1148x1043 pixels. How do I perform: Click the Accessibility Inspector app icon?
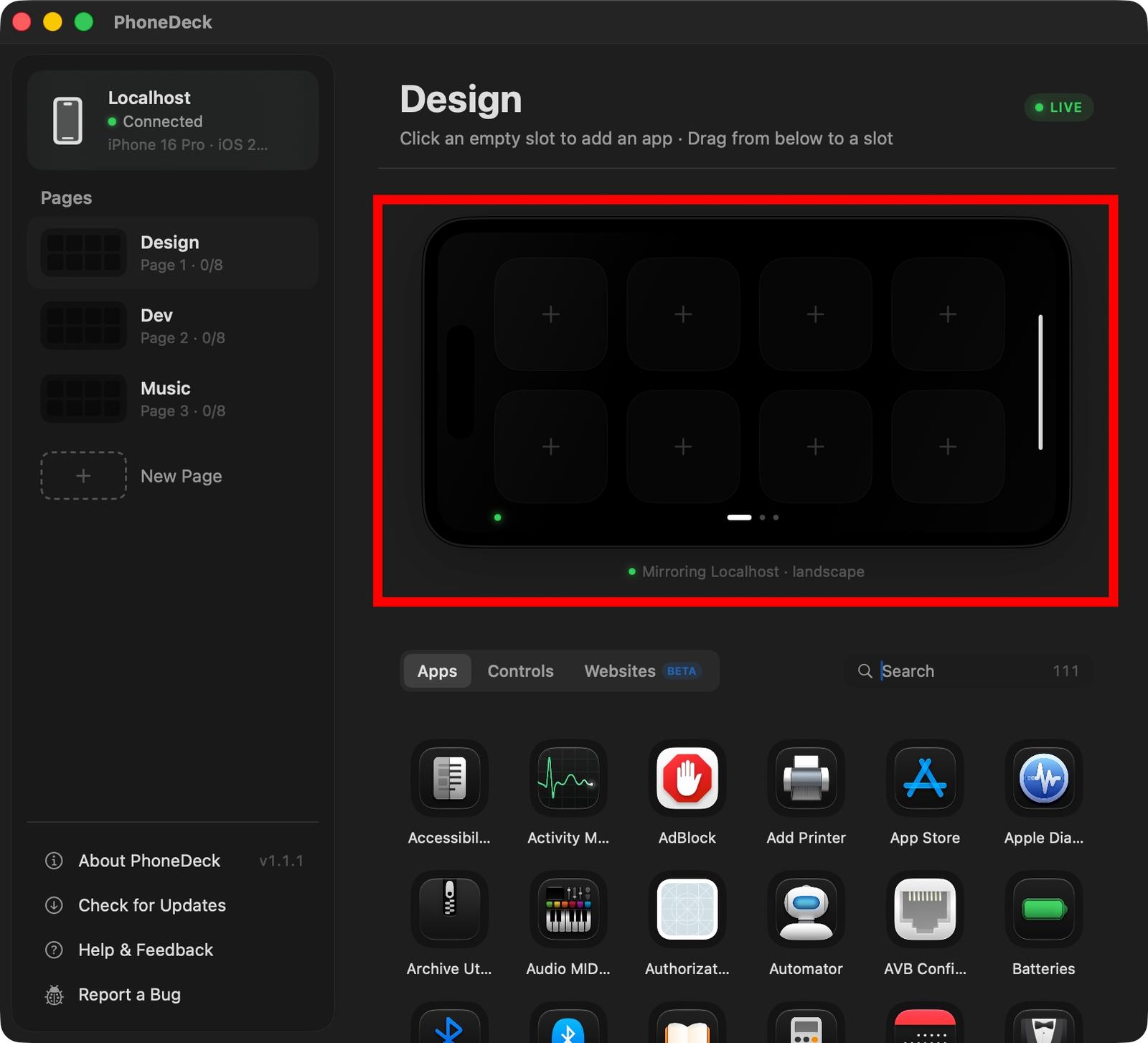click(x=449, y=778)
